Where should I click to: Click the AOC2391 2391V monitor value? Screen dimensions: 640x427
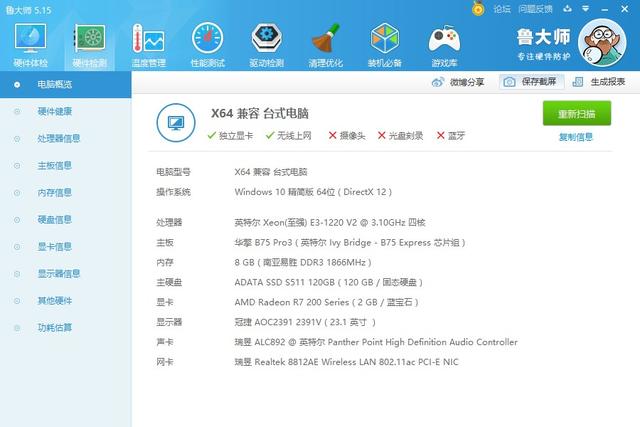click(x=305, y=322)
